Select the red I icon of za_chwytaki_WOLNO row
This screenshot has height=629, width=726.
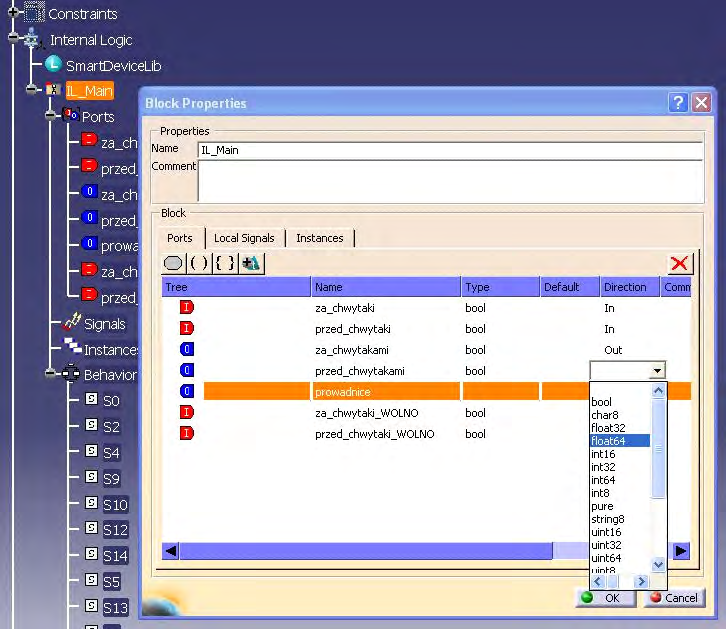pyautogui.click(x=187, y=412)
